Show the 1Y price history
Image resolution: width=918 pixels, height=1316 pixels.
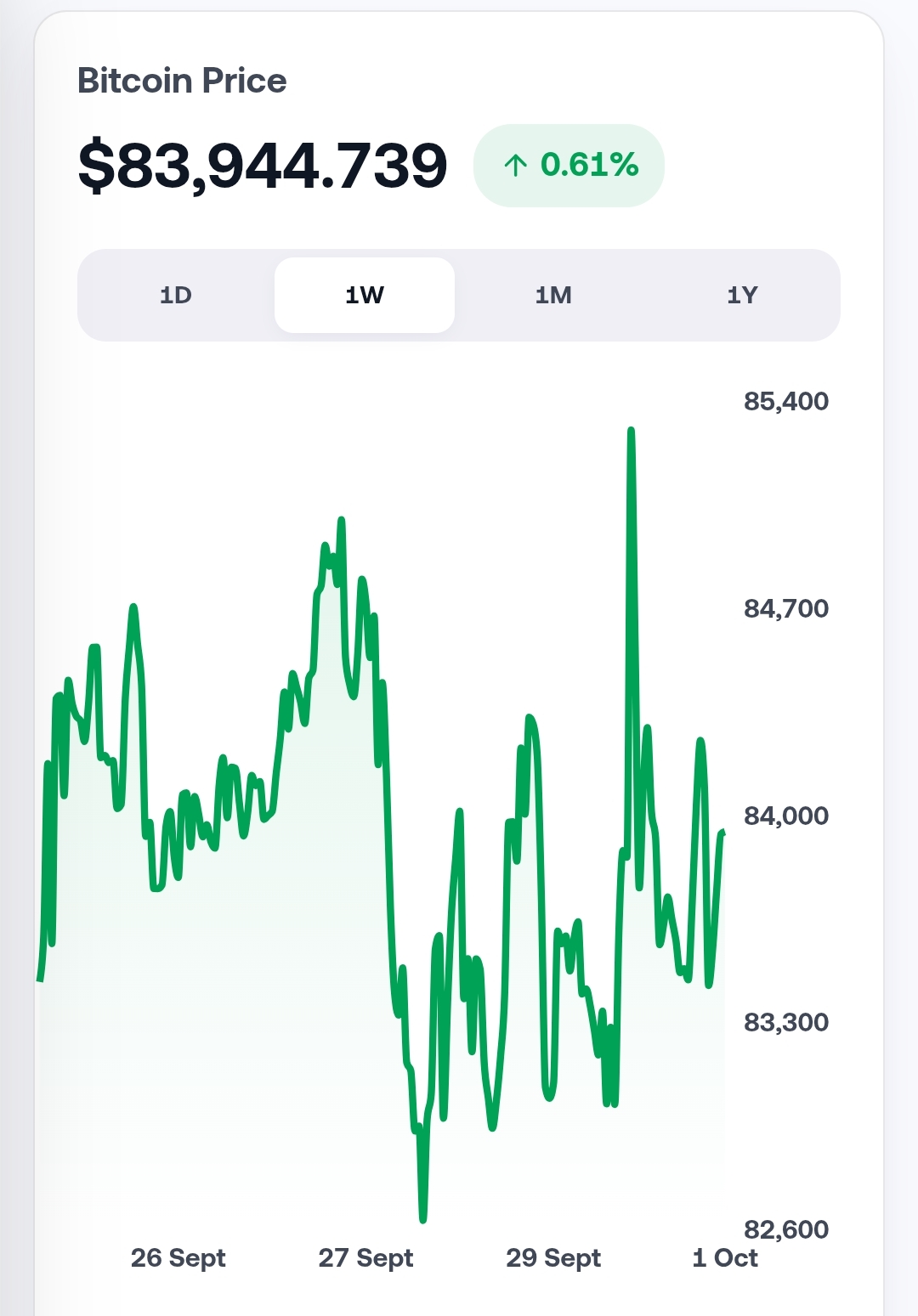point(742,295)
